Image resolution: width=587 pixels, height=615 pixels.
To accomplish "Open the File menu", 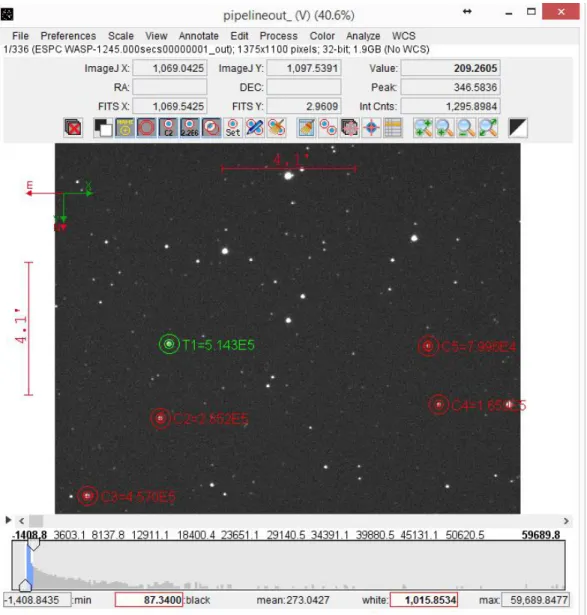I will [x=20, y=36].
